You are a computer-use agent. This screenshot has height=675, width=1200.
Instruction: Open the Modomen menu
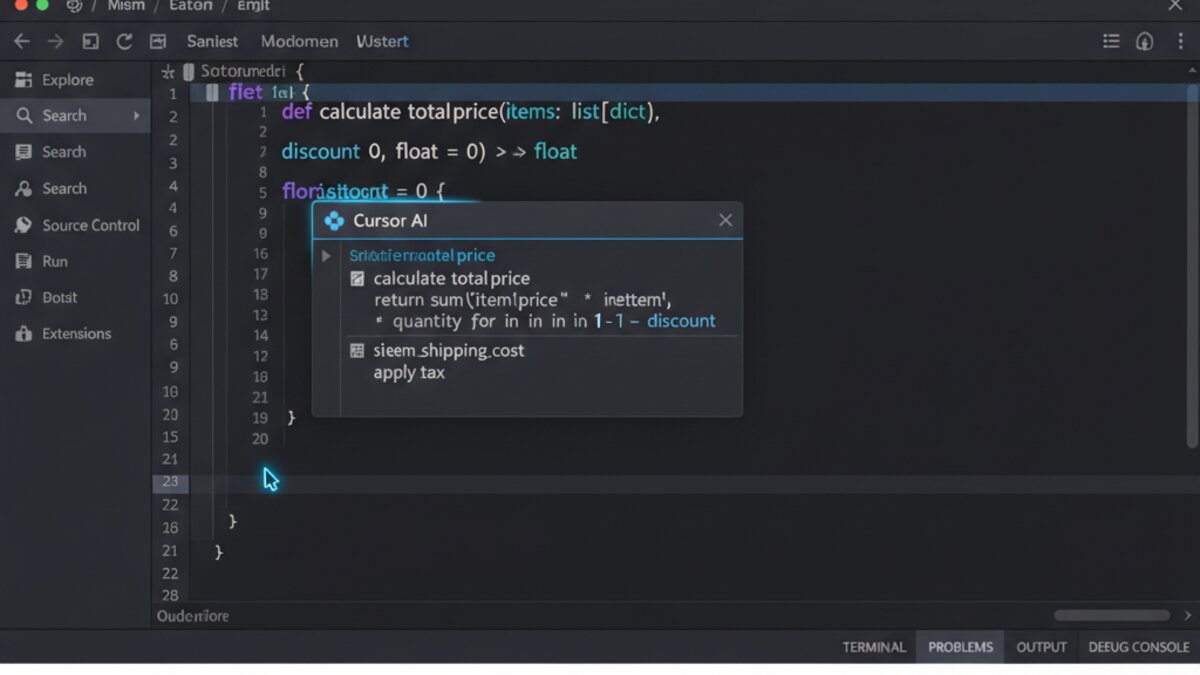click(x=299, y=41)
